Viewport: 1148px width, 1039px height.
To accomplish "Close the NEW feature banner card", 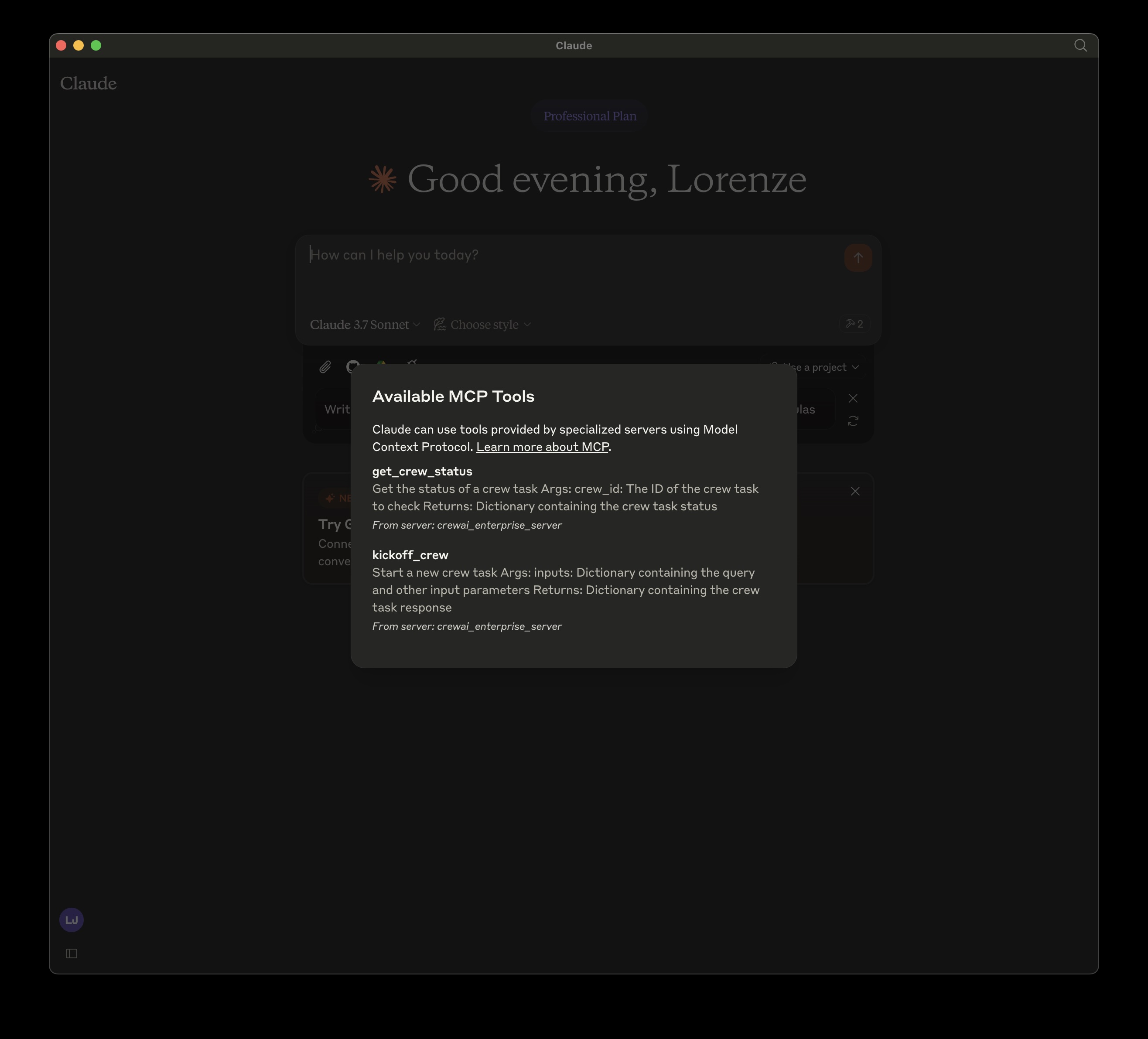I will 855,491.
